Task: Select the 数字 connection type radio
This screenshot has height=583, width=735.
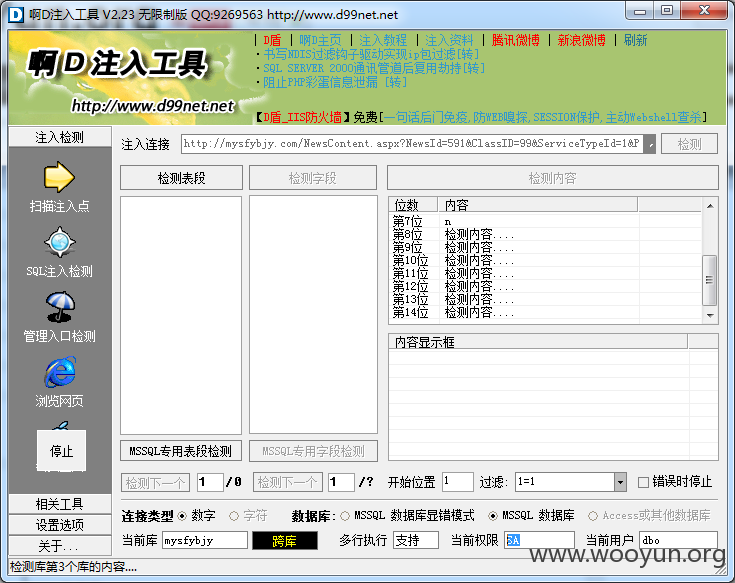Action: (182, 516)
